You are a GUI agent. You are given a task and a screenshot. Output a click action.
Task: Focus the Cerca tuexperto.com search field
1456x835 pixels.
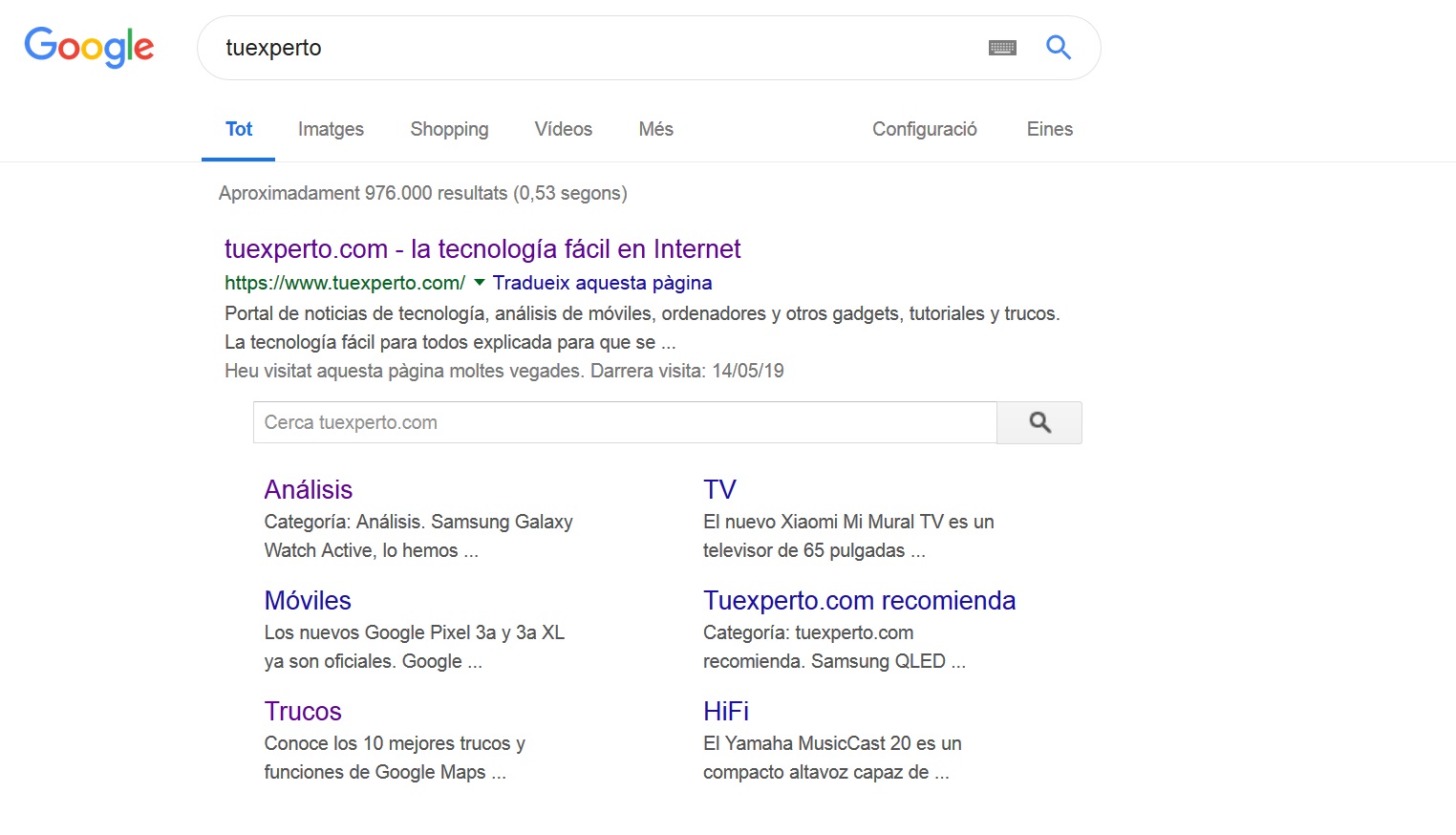click(x=624, y=422)
